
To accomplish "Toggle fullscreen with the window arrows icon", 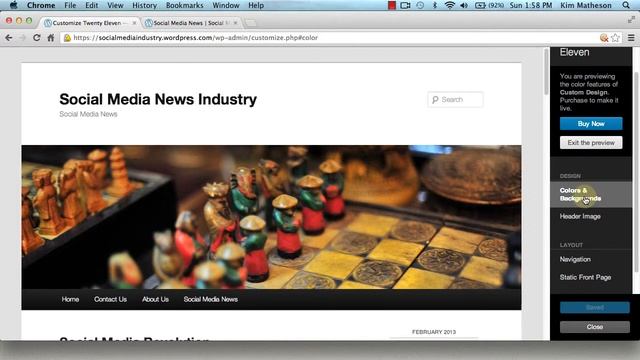I will click(x=631, y=19).
